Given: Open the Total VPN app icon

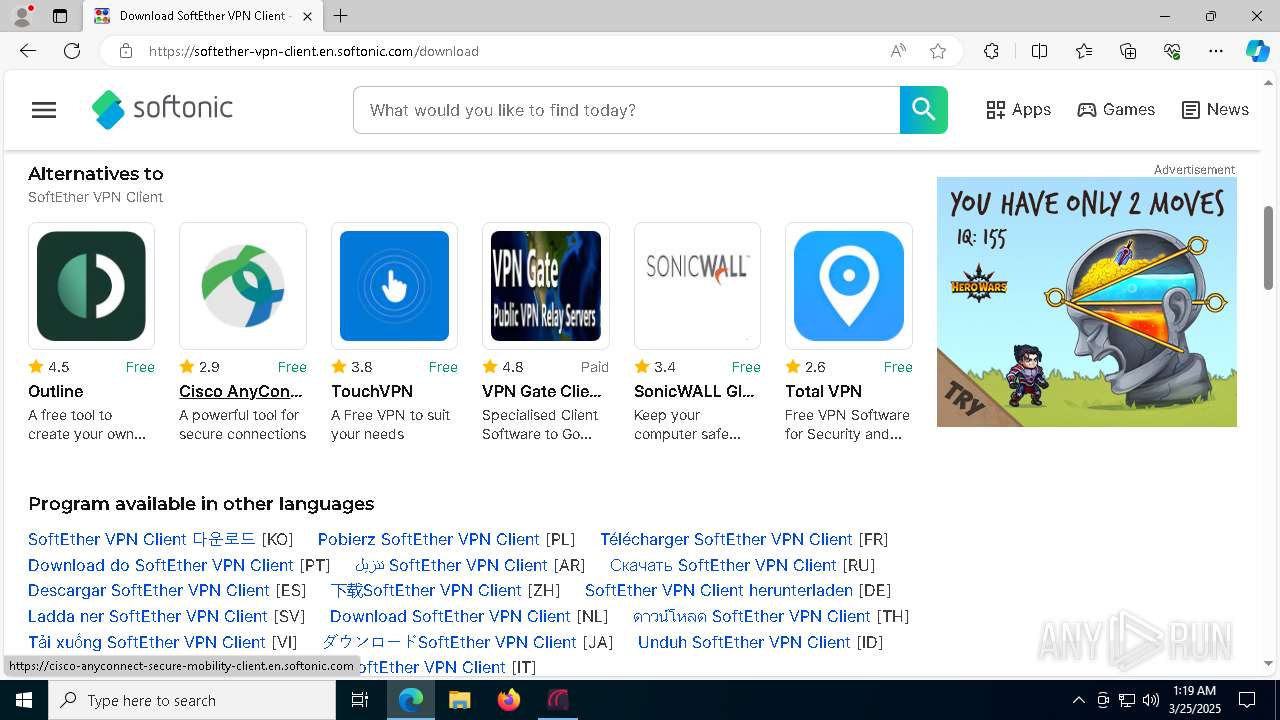Looking at the screenshot, I should [x=849, y=286].
